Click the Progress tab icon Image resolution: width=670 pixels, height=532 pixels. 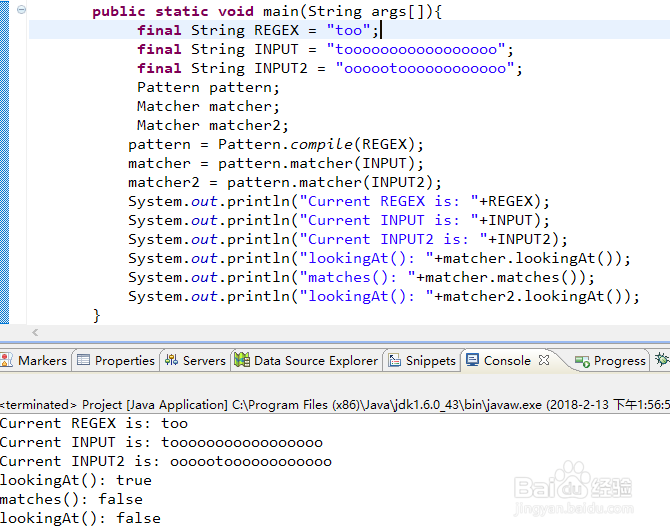tap(582, 362)
